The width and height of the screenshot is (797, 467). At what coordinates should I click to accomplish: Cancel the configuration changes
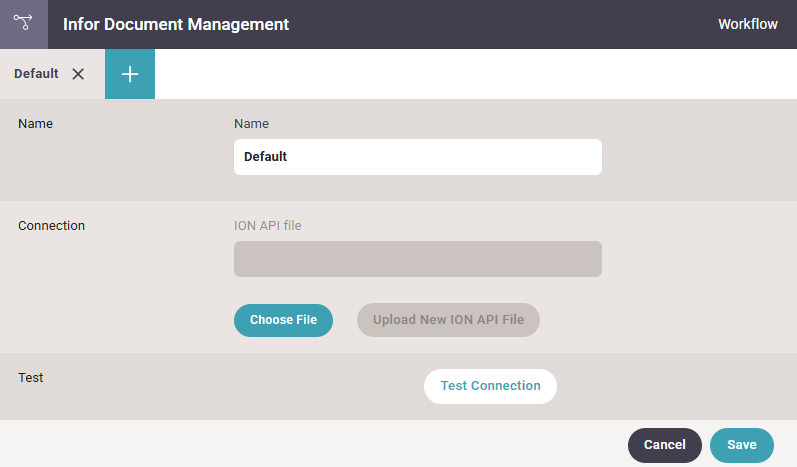[665, 445]
